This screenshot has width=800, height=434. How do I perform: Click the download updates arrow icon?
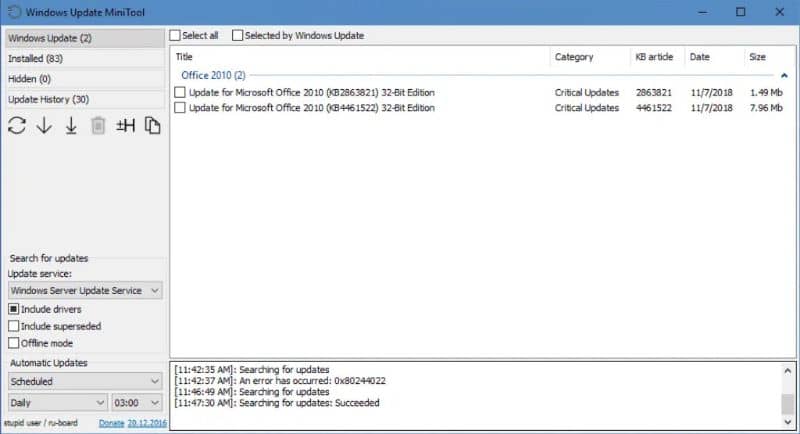44,125
